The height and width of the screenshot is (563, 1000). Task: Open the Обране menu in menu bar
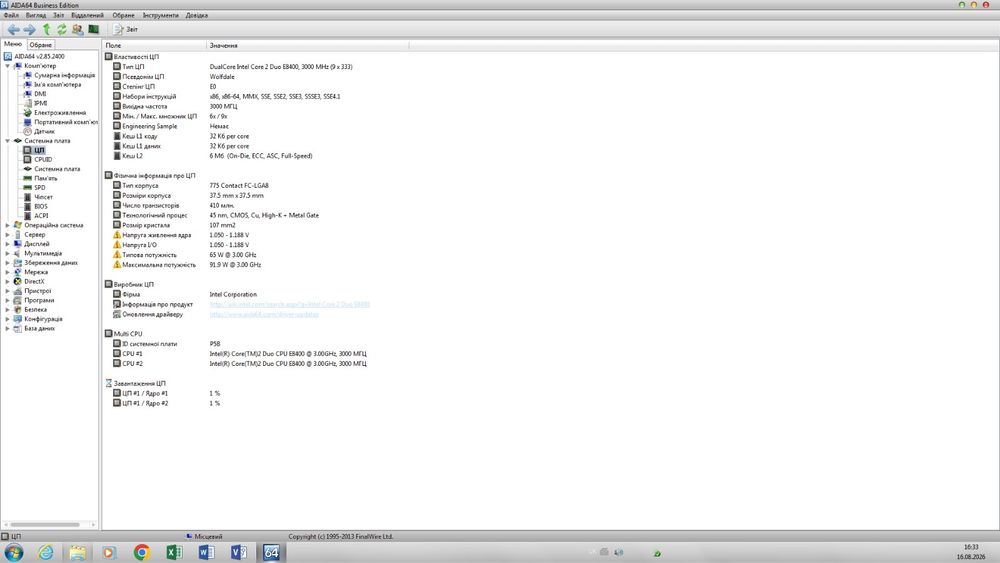[123, 15]
